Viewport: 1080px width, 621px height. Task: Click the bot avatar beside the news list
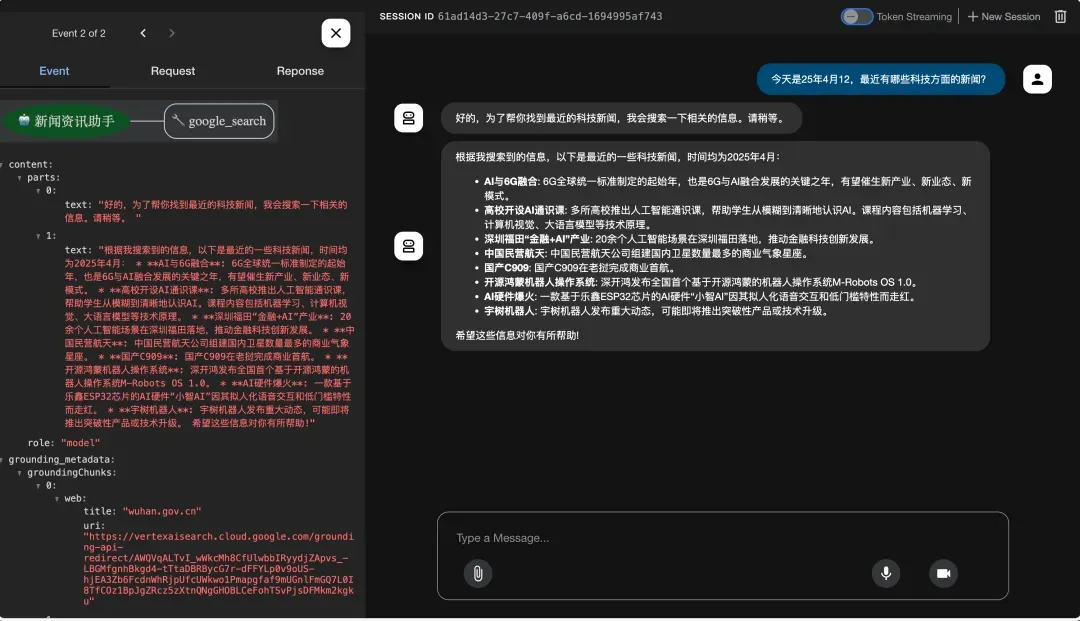click(408, 246)
